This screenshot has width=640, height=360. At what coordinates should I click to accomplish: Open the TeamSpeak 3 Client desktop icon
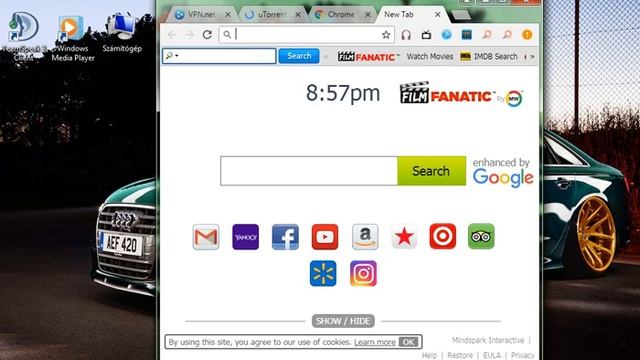24,37
